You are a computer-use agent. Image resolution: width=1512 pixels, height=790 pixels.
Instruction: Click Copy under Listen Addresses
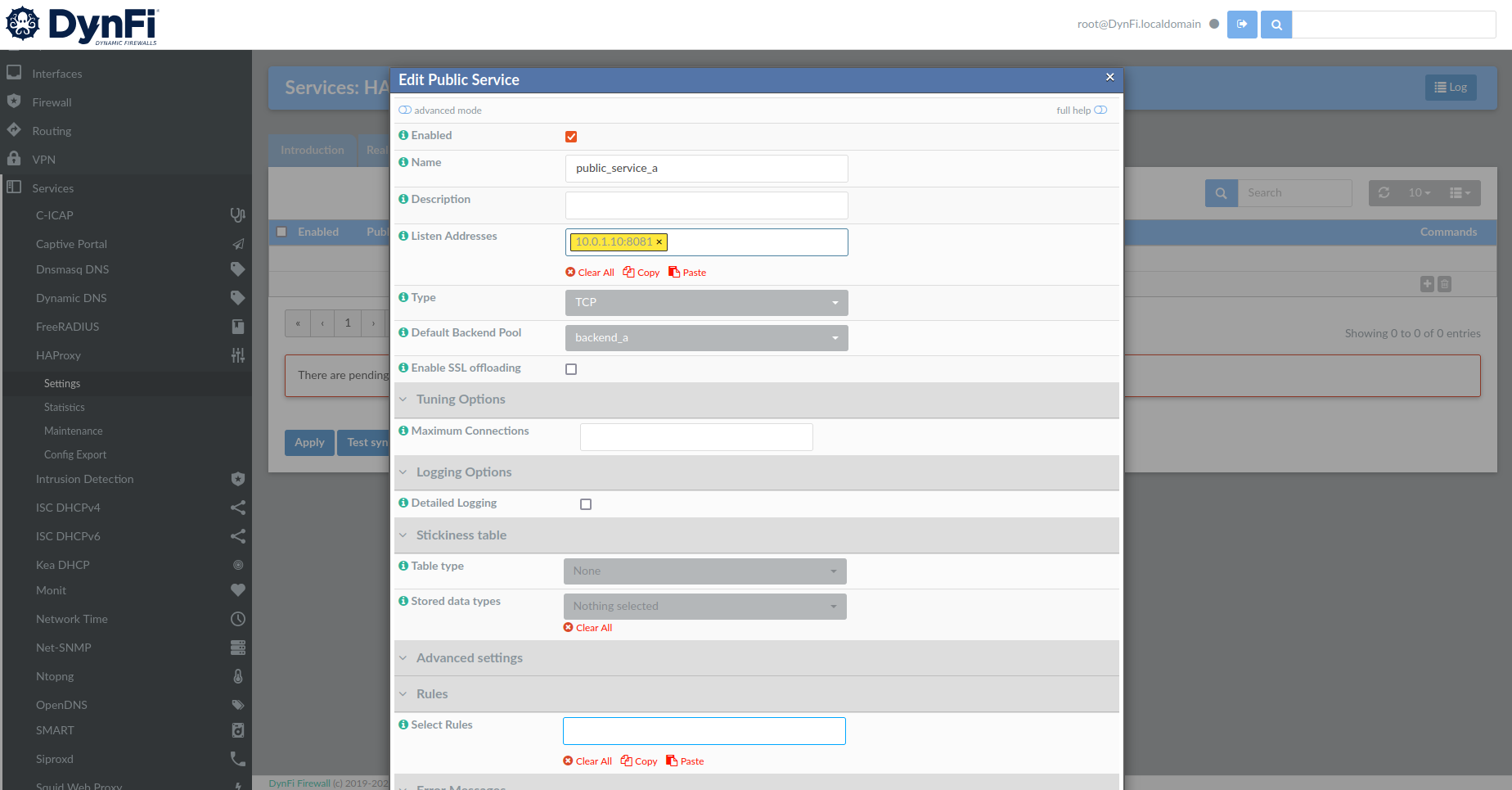tap(641, 273)
